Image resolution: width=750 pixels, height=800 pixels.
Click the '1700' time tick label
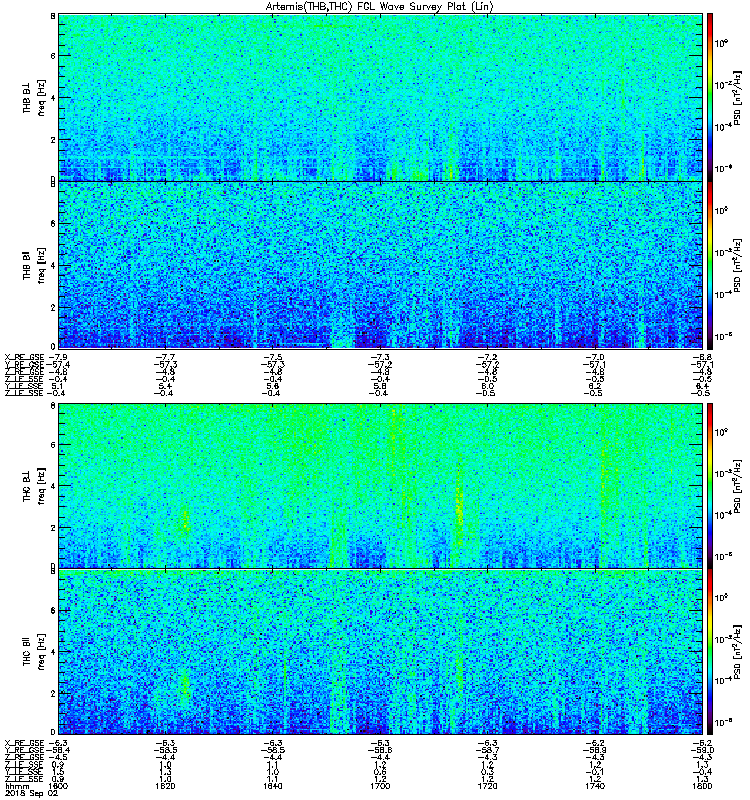tap(380, 786)
